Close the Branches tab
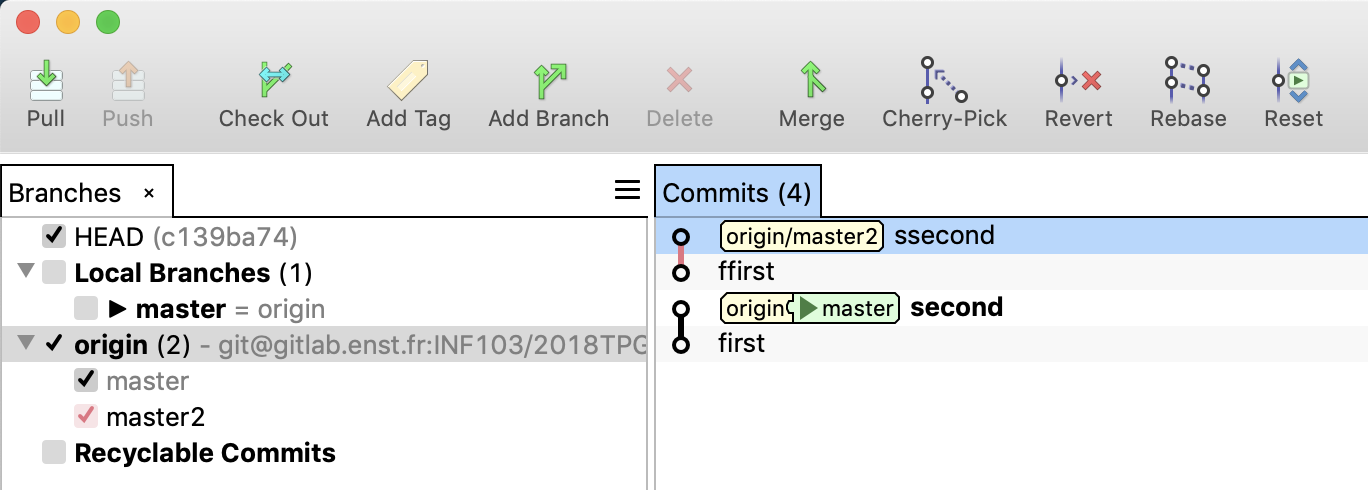 pos(149,193)
